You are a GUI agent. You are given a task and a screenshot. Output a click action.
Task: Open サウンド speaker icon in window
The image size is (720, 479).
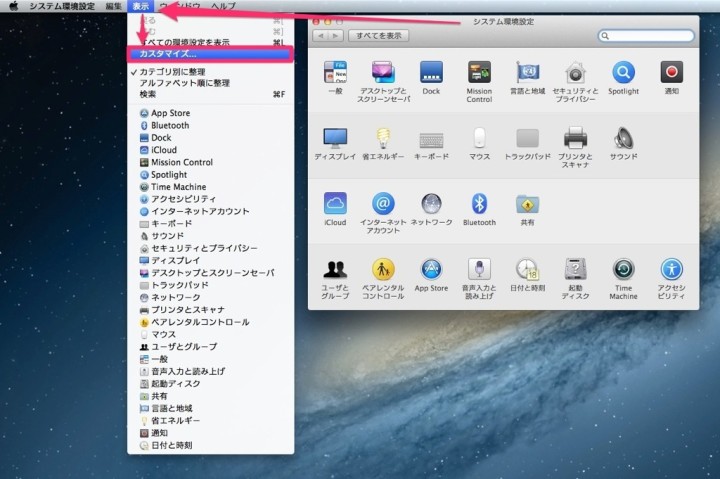tap(623, 138)
